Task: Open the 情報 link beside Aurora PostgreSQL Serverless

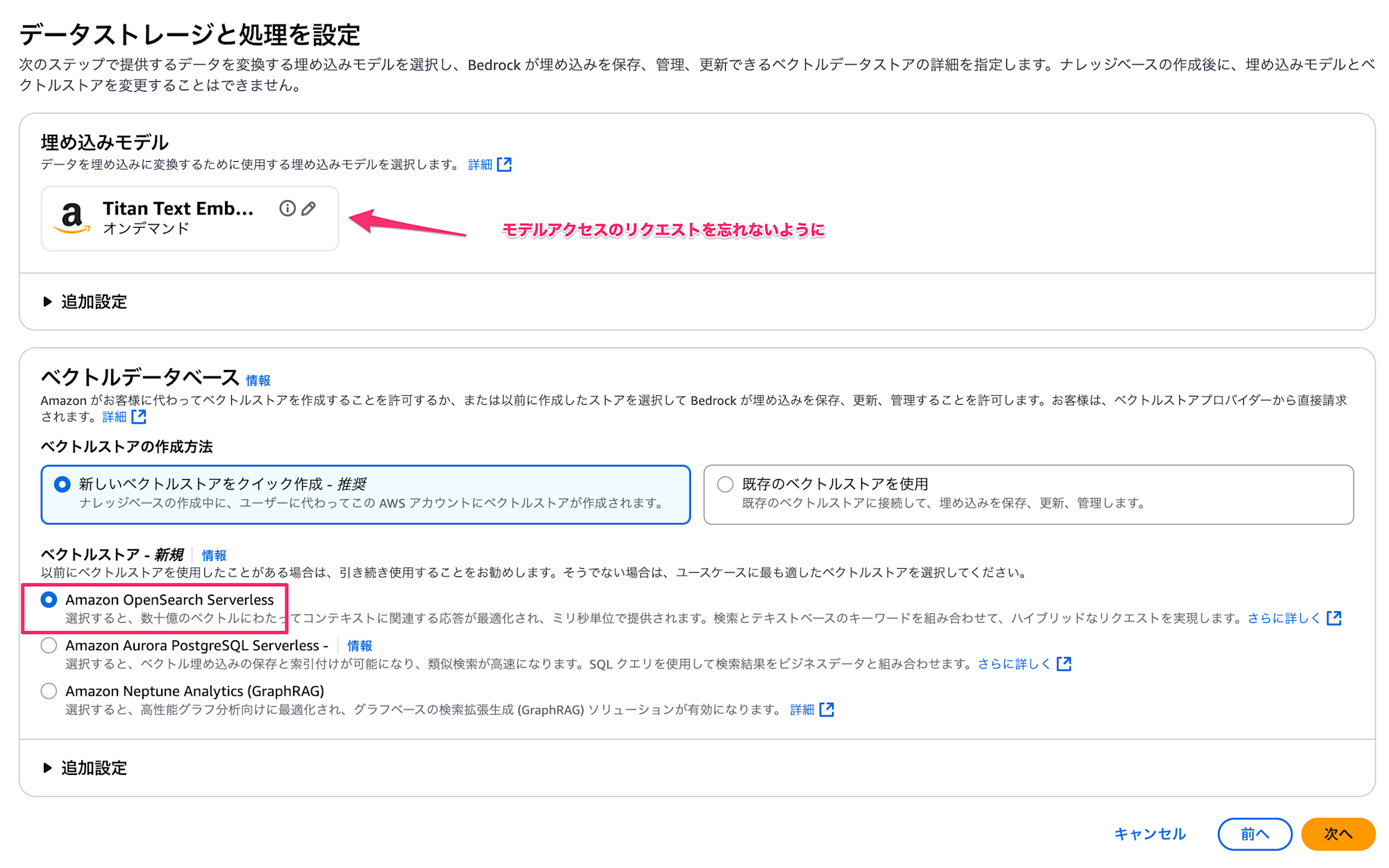Action: (x=360, y=646)
